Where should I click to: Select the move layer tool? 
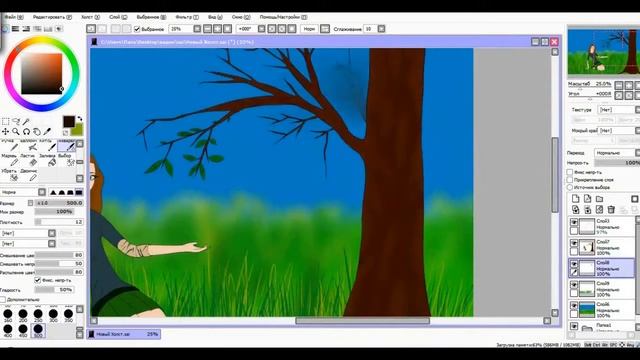click(5, 131)
